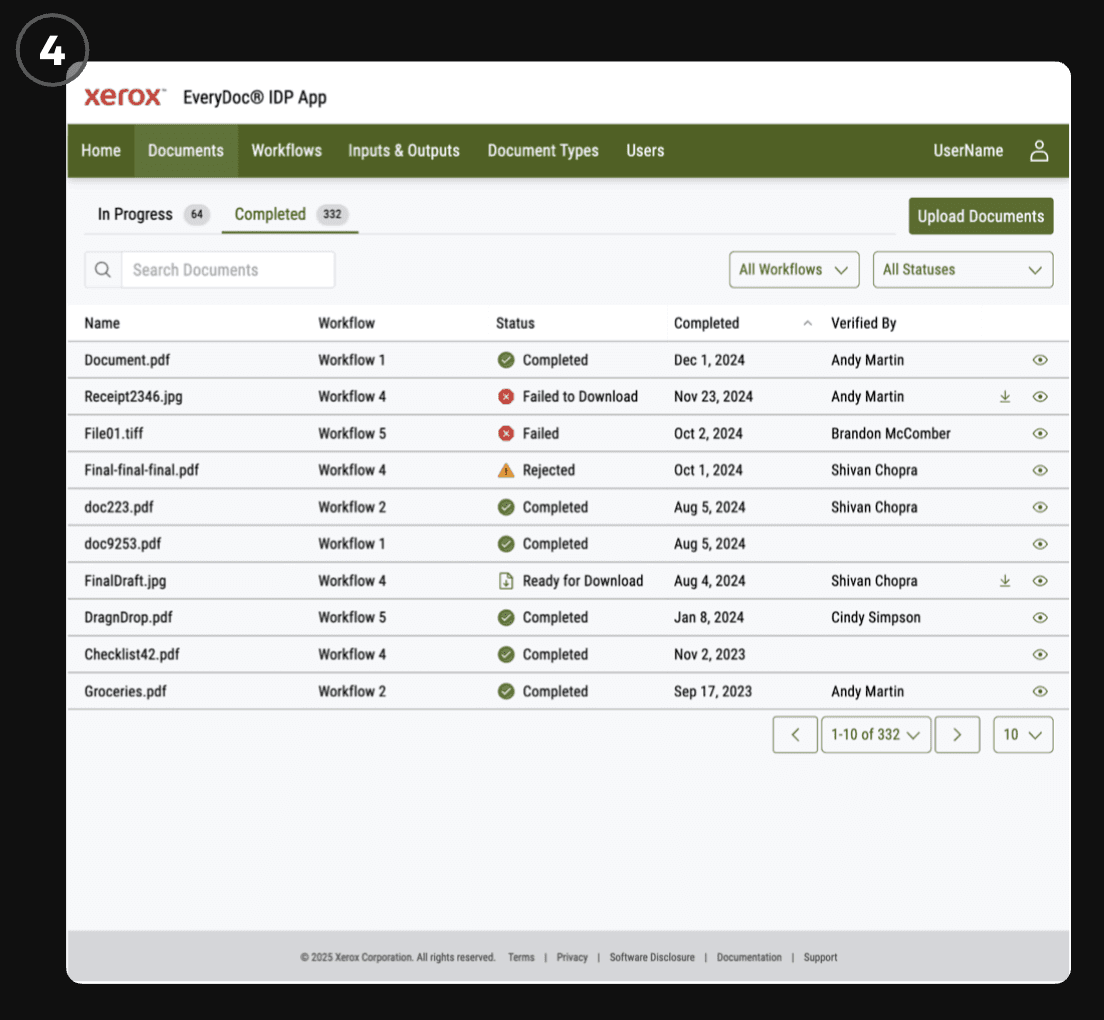Switch to the In Progress tab
This screenshot has height=1020, width=1104.
[153, 214]
